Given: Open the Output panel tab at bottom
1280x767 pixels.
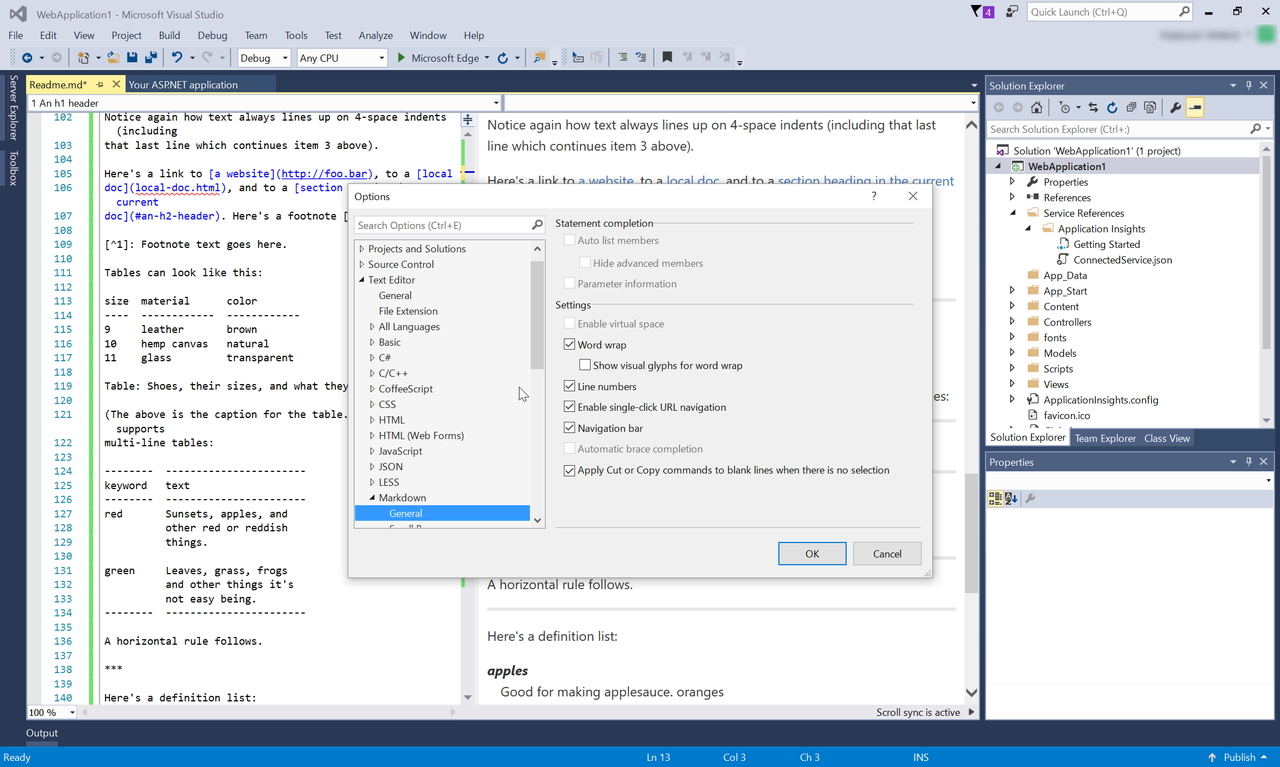Looking at the screenshot, I should click(42, 733).
